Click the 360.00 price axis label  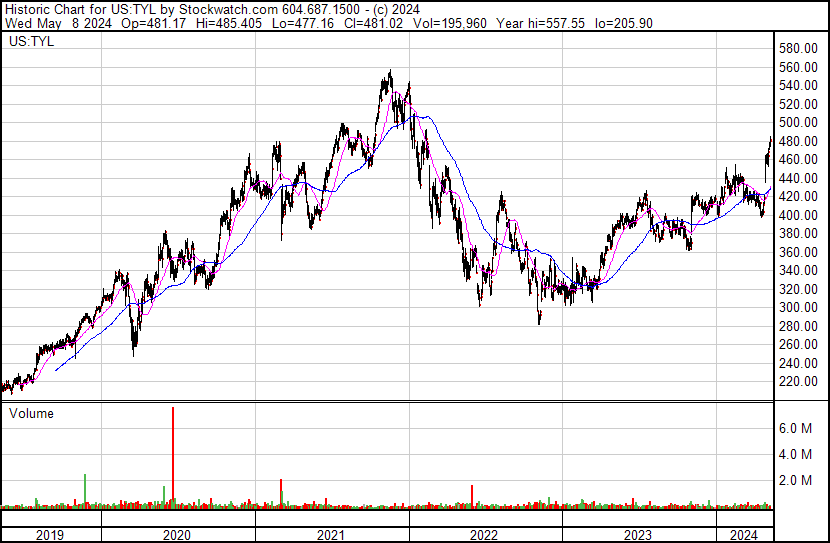click(798, 252)
